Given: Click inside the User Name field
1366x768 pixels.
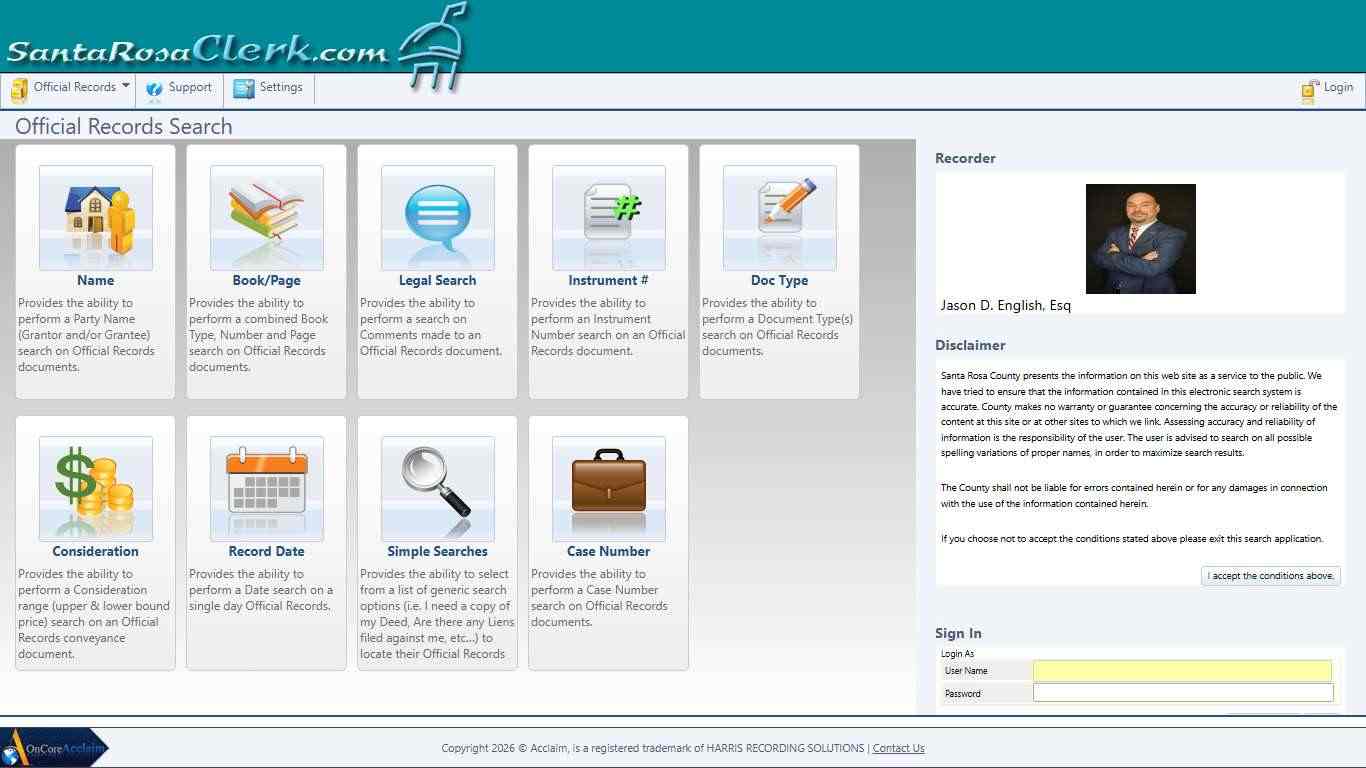Looking at the screenshot, I should 1182,670.
